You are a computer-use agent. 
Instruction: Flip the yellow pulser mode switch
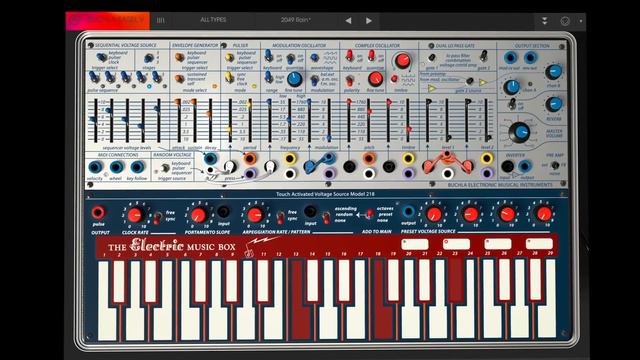(x=230, y=77)
